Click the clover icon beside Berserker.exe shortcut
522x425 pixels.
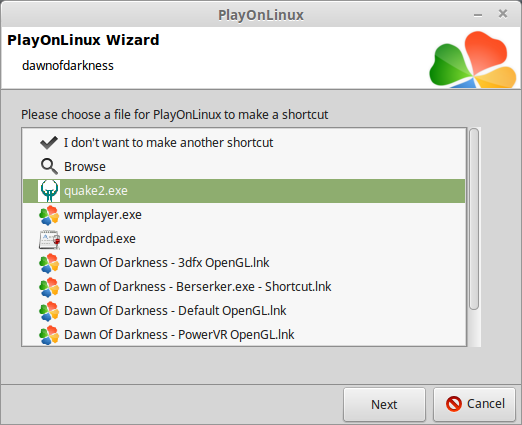49,287
